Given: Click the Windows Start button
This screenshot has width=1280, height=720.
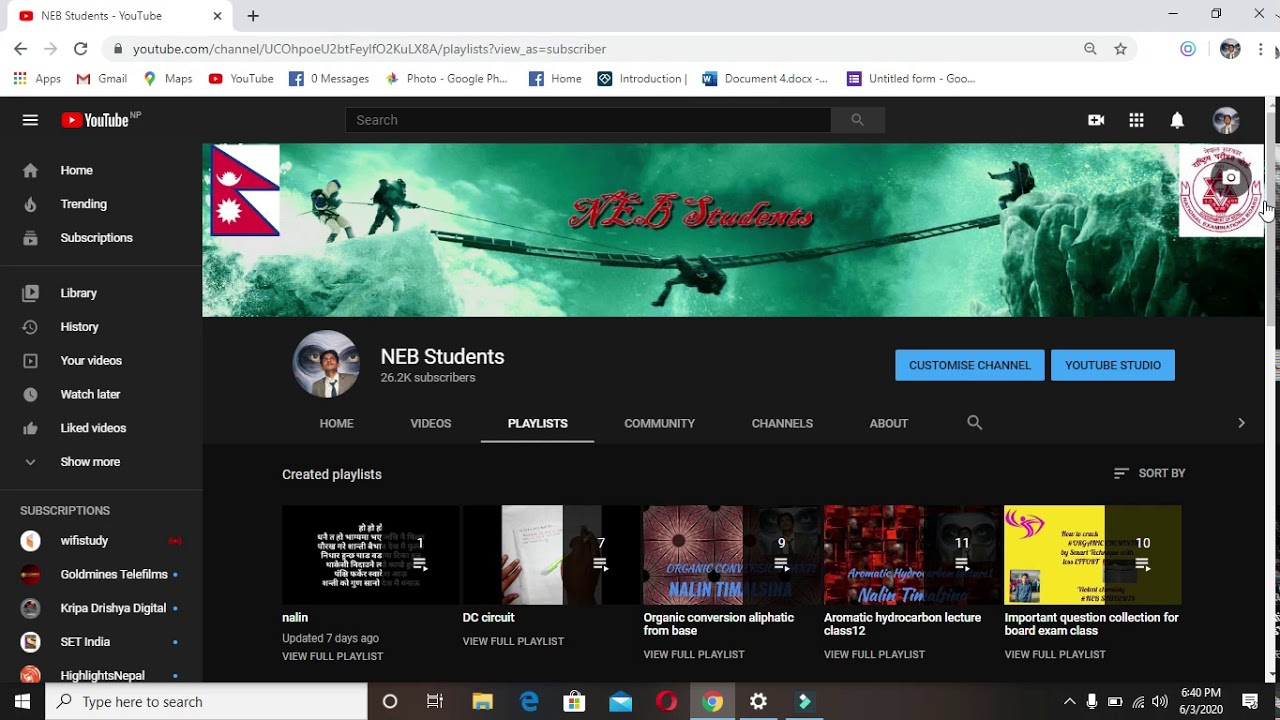Looking at the screenshot, I should (x=22, y=702).
